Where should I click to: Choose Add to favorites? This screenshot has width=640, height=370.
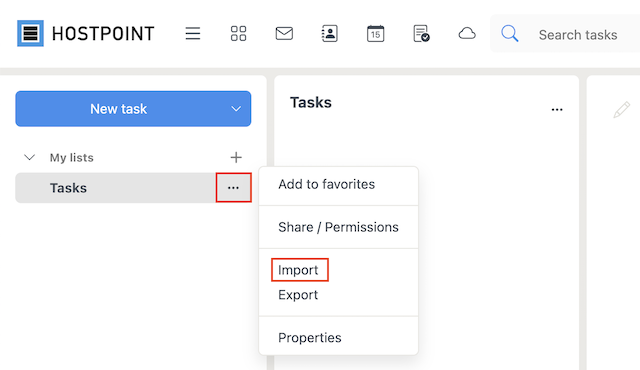point(327,184)
